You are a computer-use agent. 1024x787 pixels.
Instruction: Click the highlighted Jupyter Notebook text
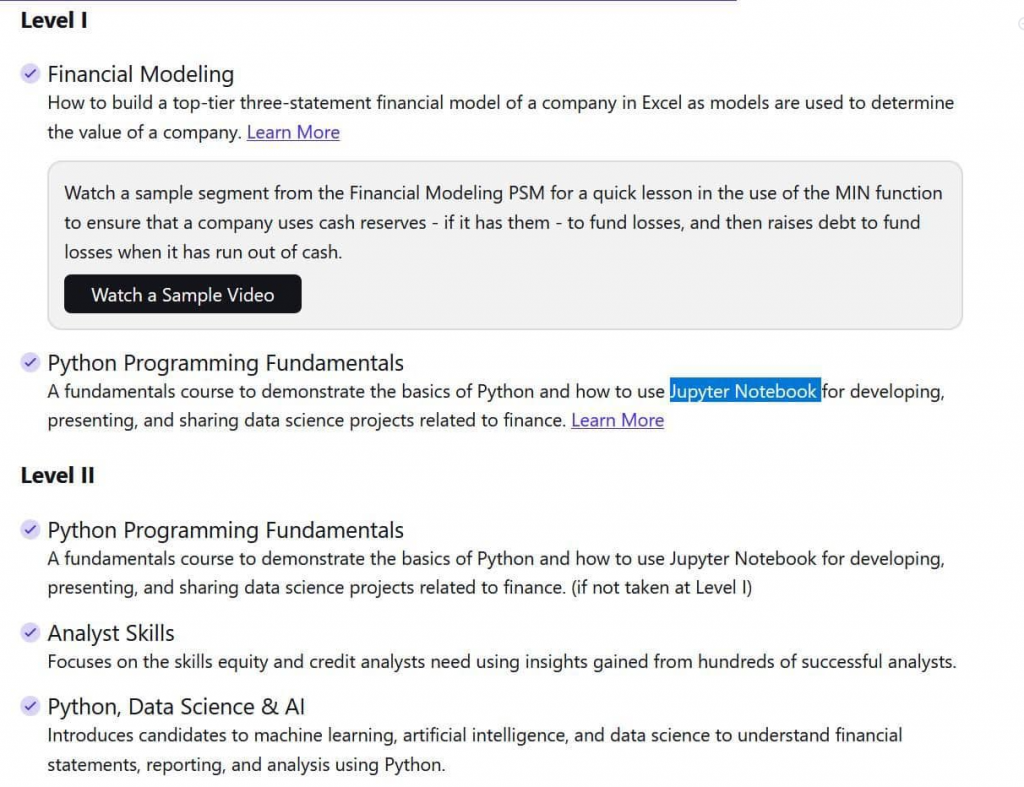(x=745, y=391)
